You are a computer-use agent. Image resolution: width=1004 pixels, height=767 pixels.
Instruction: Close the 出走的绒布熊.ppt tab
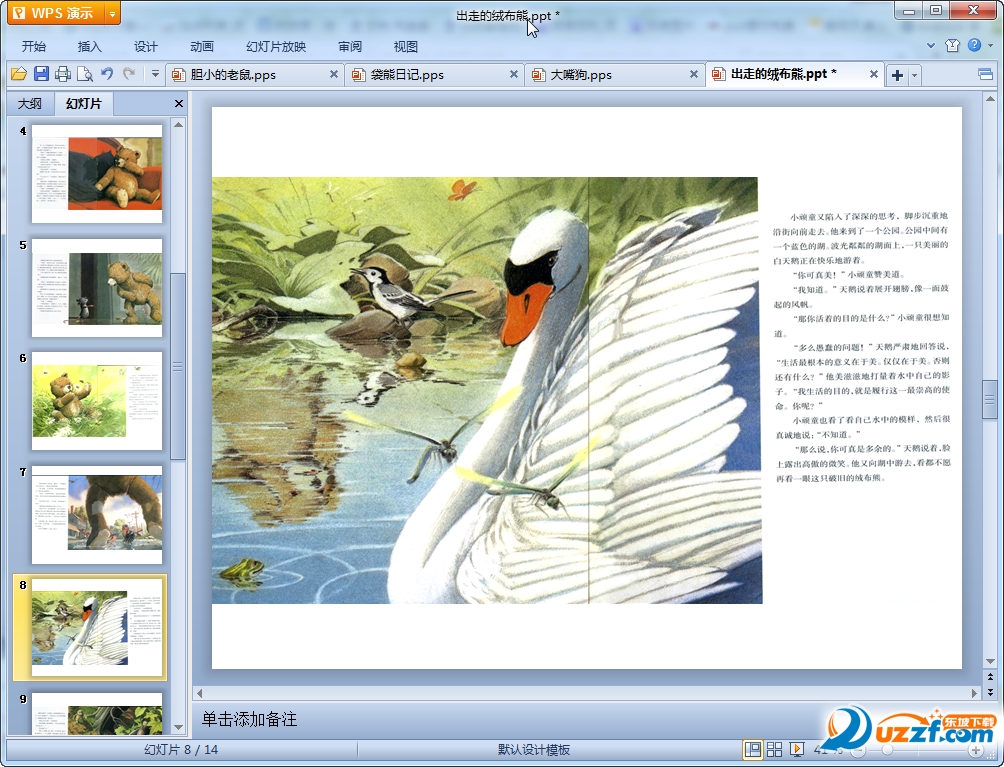click(x=873, y=74)
